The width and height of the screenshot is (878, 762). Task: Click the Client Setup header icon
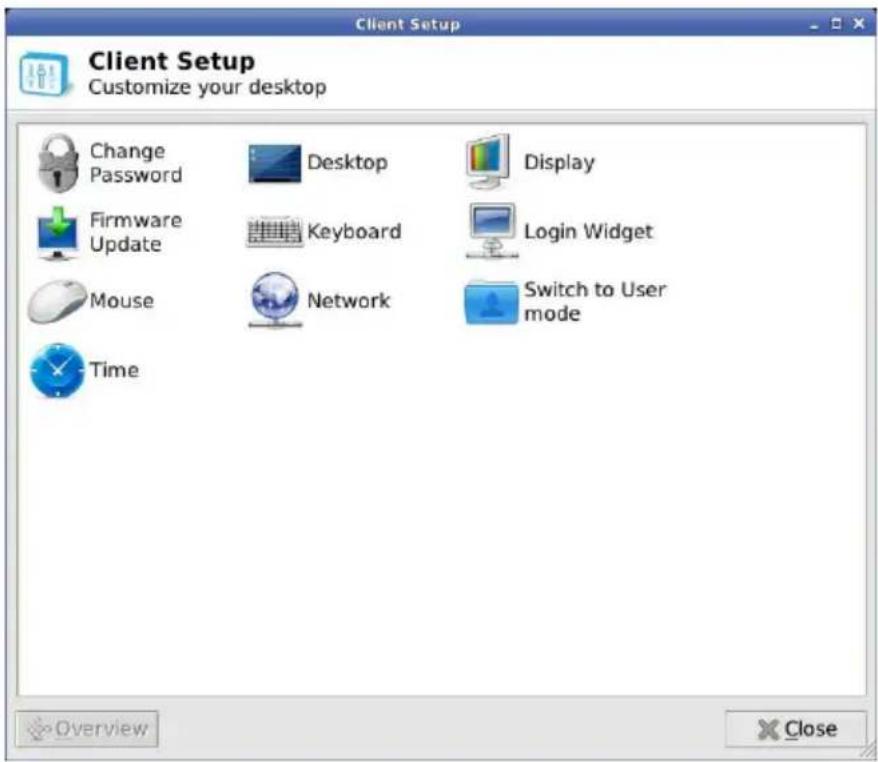click(45, 74)
